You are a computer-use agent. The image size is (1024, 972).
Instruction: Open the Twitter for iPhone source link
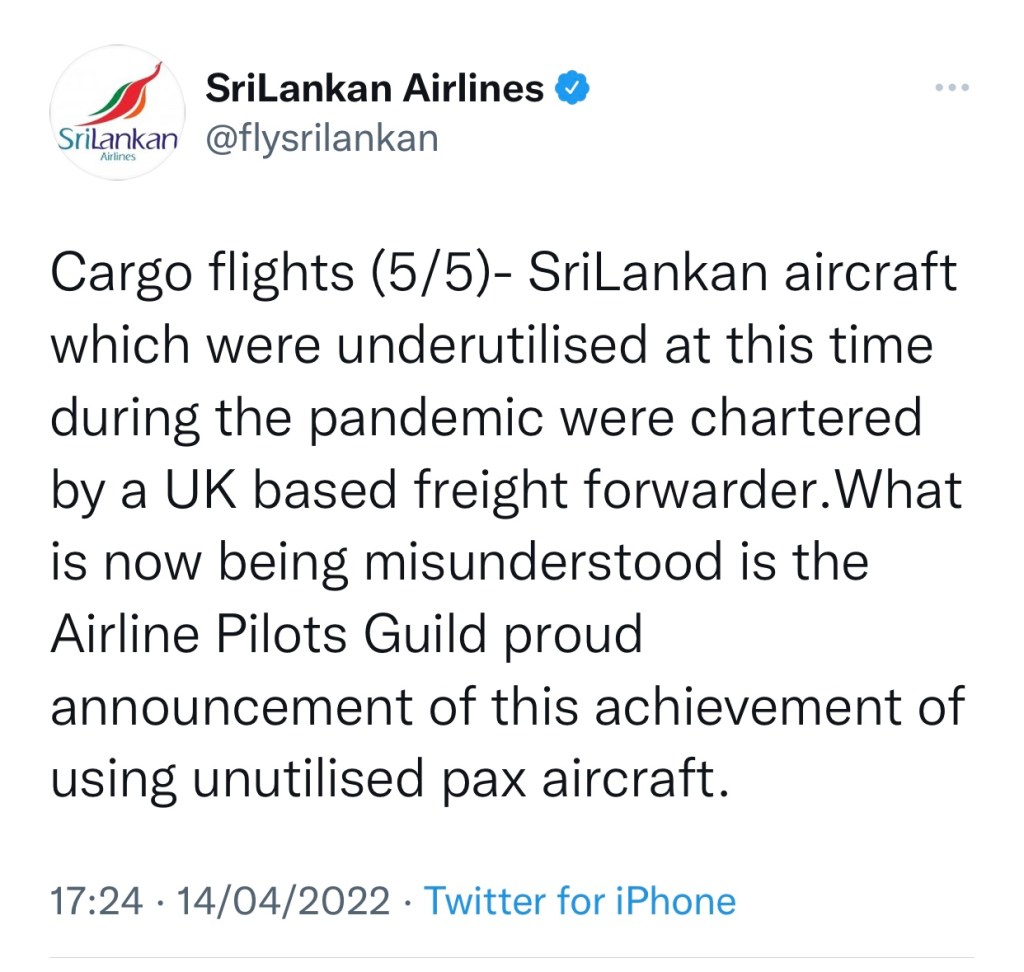pyautogui.click(x=580, y=901)
